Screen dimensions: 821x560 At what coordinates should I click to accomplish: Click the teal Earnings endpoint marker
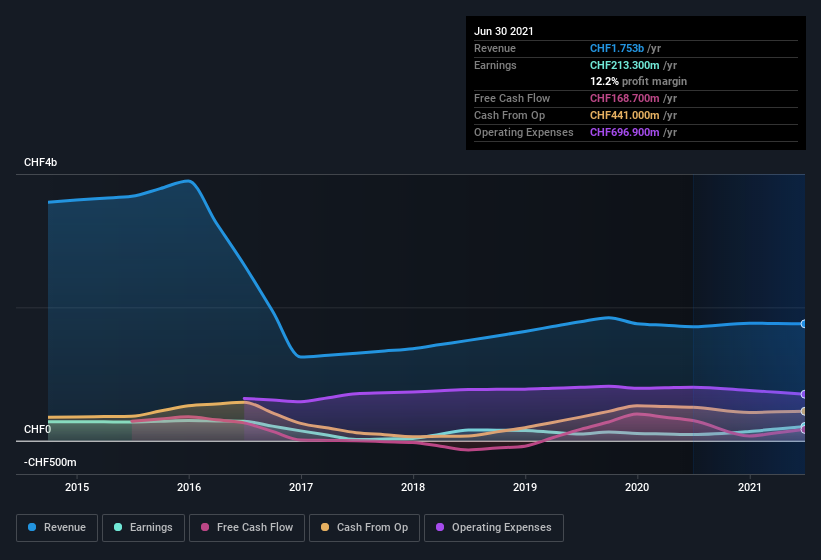[804, 426]
